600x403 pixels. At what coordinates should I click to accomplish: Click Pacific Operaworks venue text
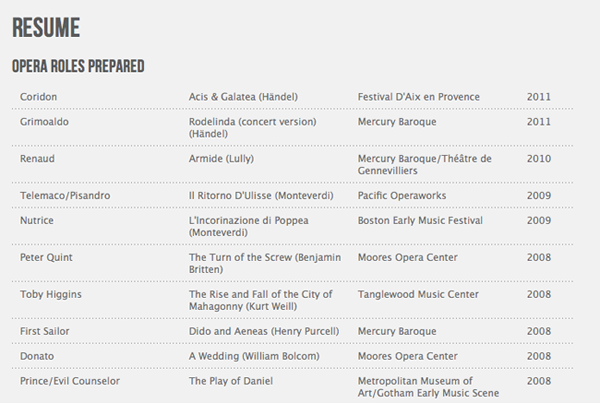click(402, 196)
